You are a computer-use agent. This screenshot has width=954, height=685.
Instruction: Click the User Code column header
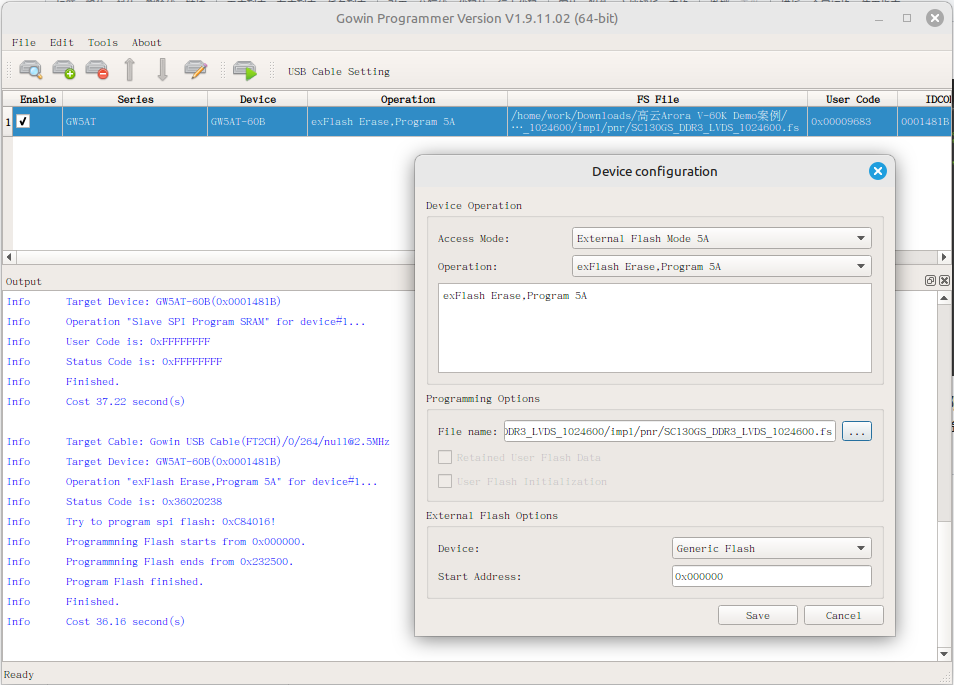[x=852, y=99]
